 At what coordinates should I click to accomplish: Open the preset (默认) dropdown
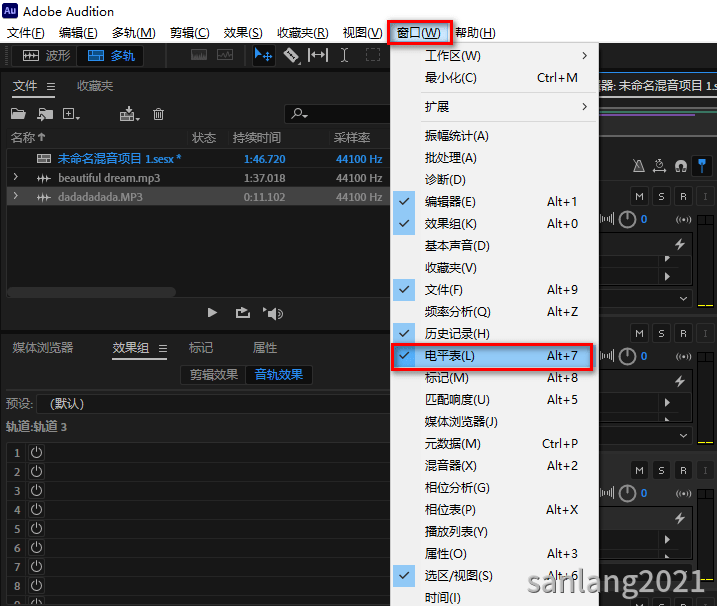tap(213, 404)
